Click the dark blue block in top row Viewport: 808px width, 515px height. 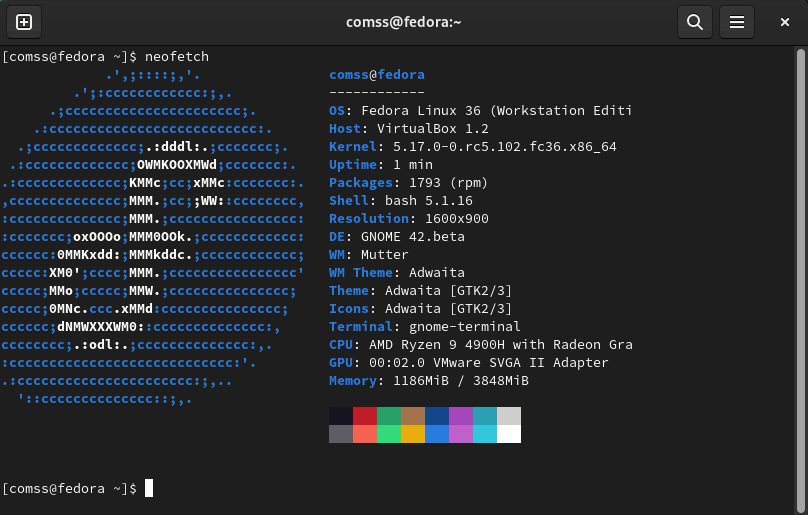coord(437,416)
